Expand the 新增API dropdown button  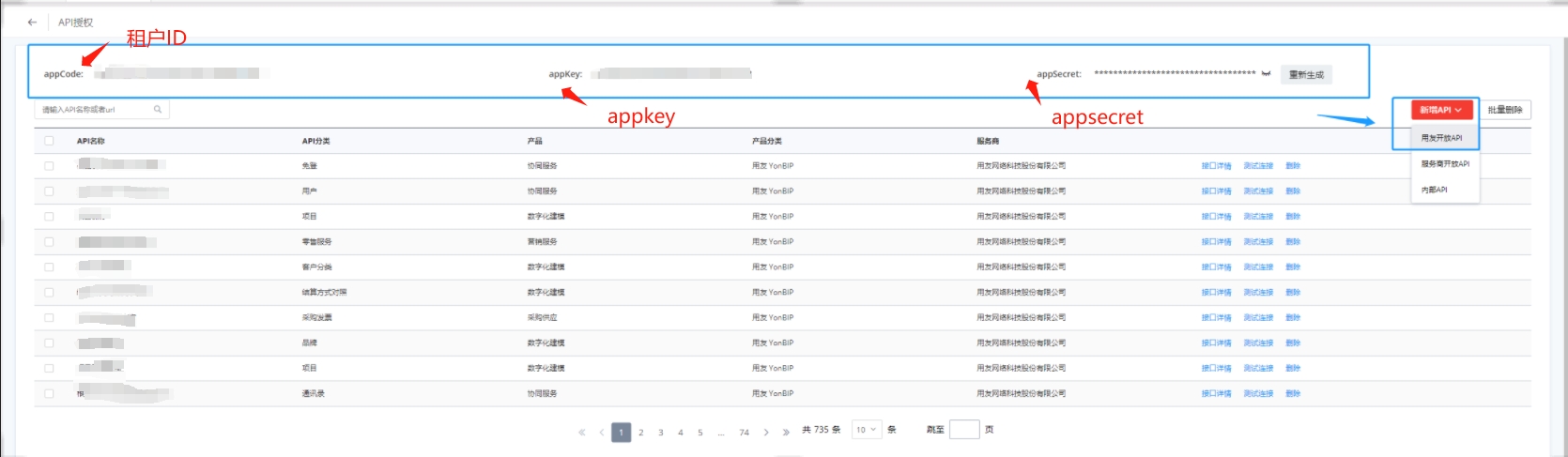coord(1440,110)
